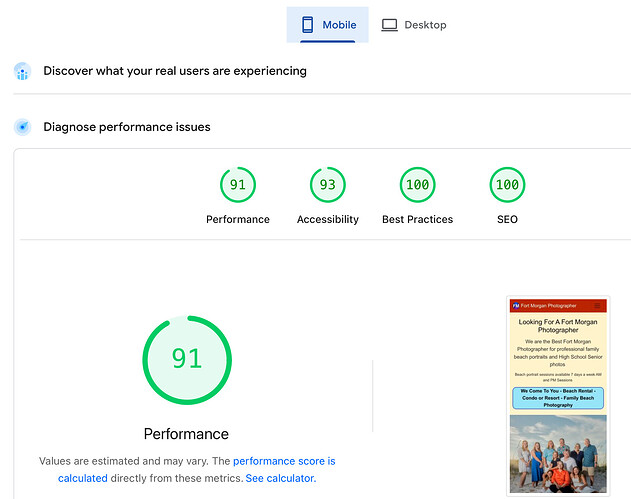Switch to the Mobile tab
Screen dimensions: 631x499
(x=328, y=25)
